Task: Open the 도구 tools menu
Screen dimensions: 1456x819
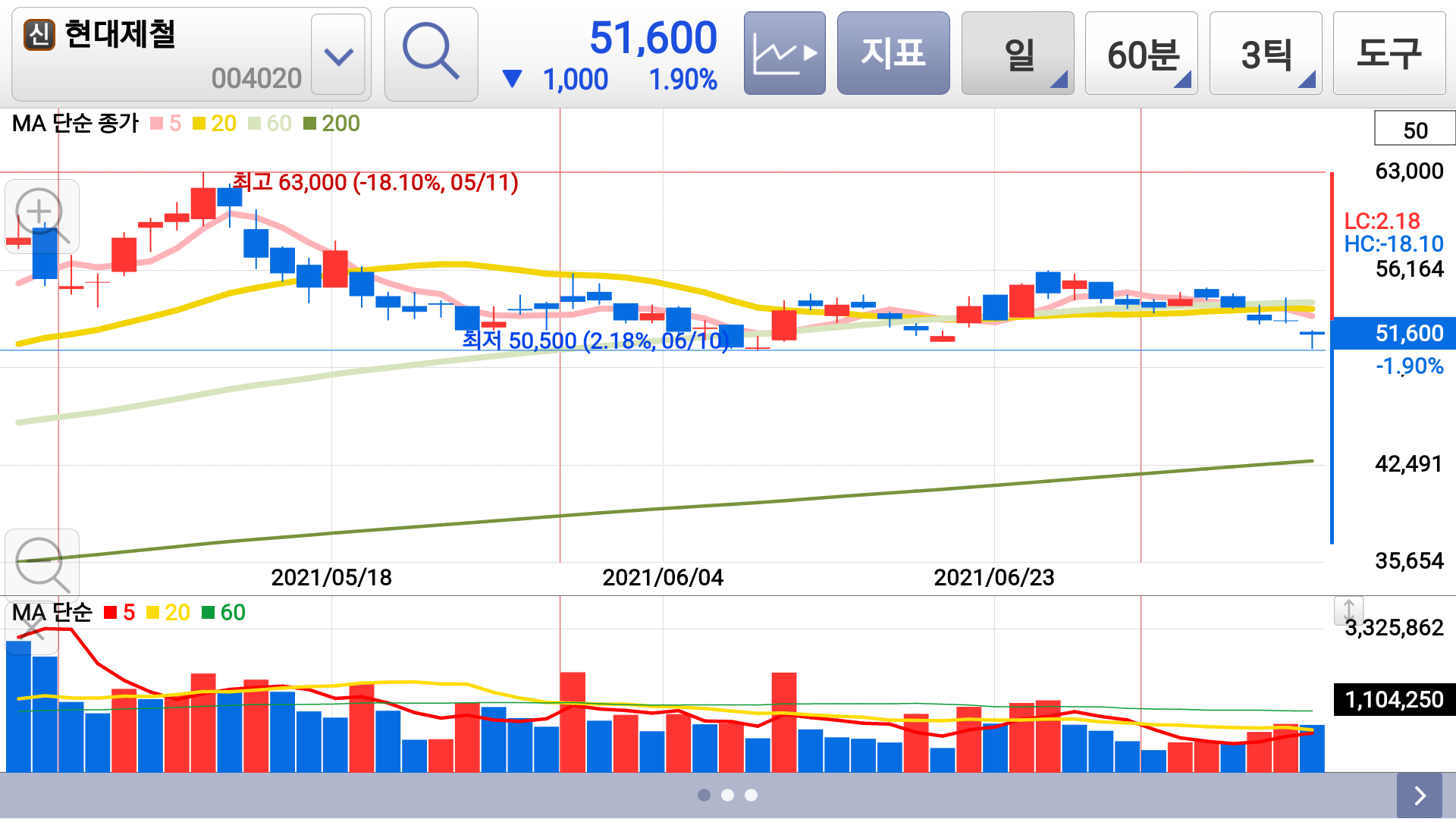Action: [x=1389, y=54]
